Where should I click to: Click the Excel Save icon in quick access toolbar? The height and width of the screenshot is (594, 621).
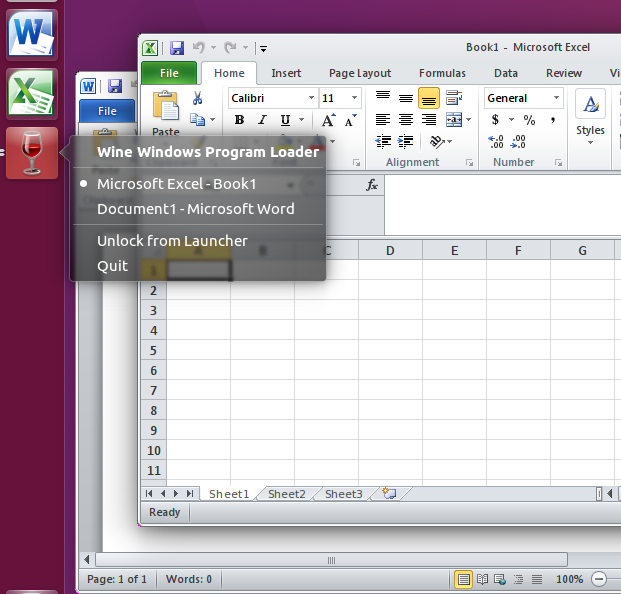click(x=177, y=48)
